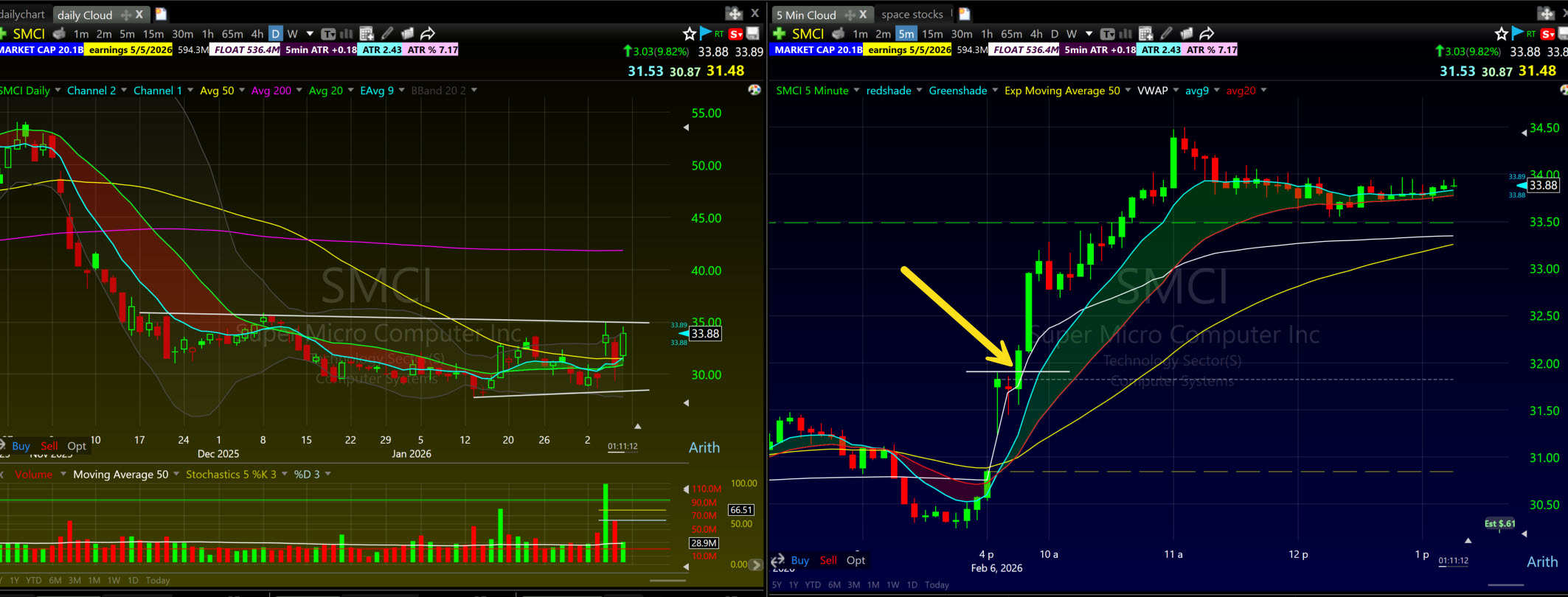Screen dimensions: 1568x597
Task: Click the stacked cards icon in daily chart toolbar
Action: [407, 33]
